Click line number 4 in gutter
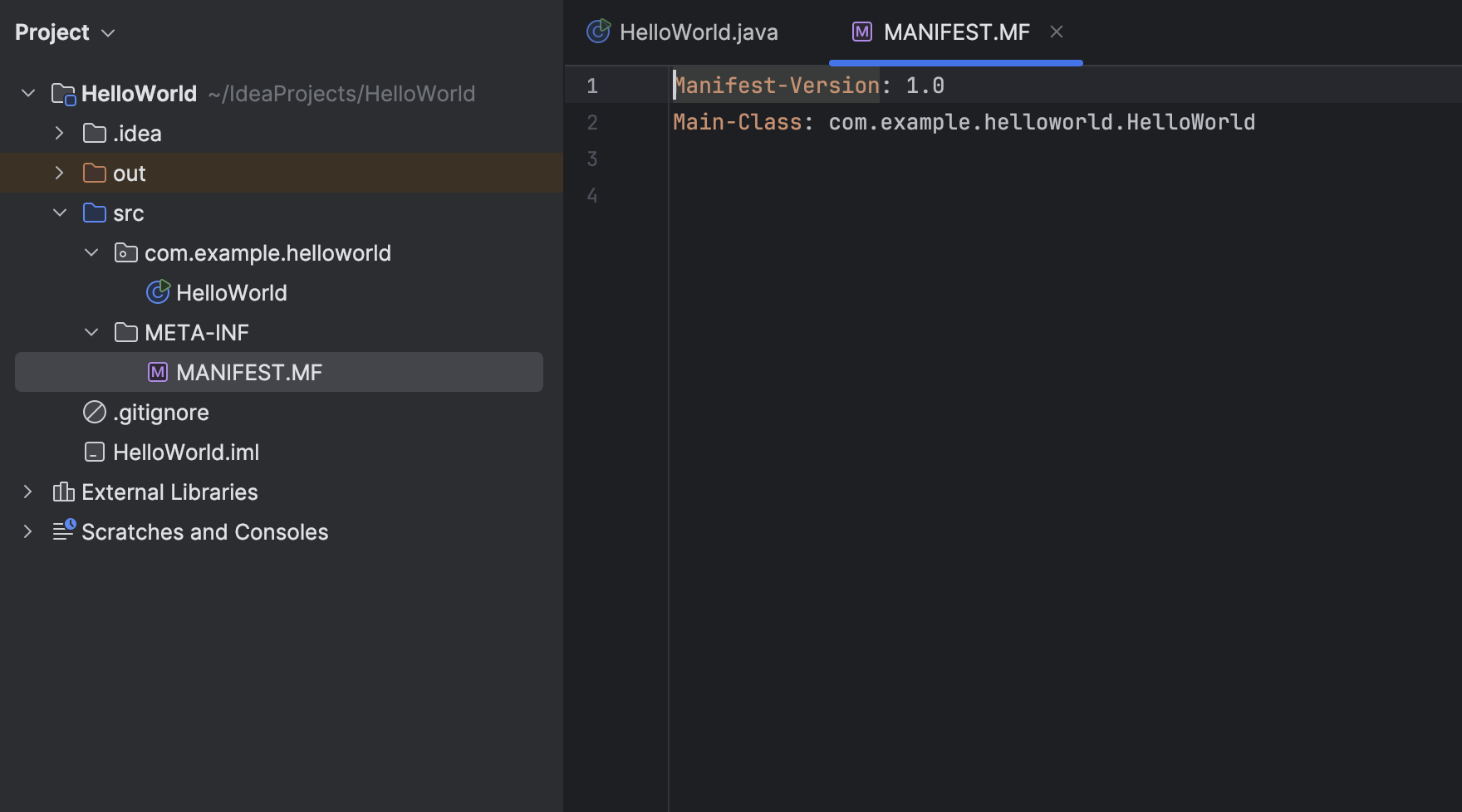This screenshot has width=1462, height=812. click(x=592, y=195)
